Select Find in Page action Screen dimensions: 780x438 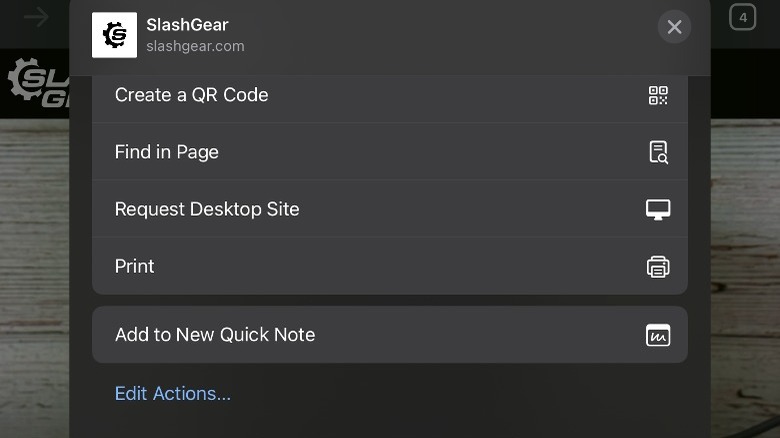166,152
